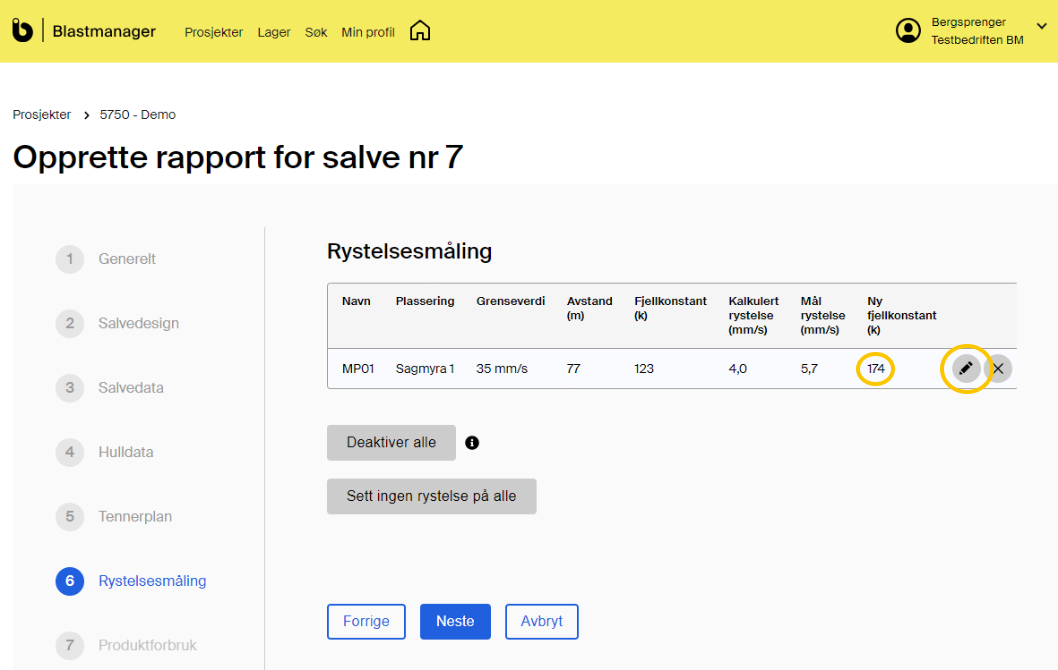Viewport: 1058px width, 670px height.
Task: Expand the Bergsprenger account dropdown arrow
Action: click(x=1041, y=27)
